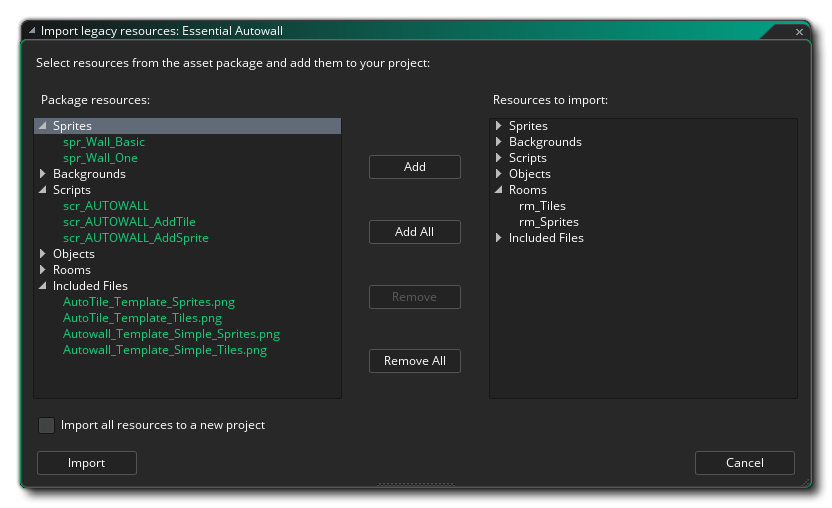Viewport: 832px width, 508px height.
Task: Select the scr_AUTOWALL_AddTile script
Action: (129, 222)
